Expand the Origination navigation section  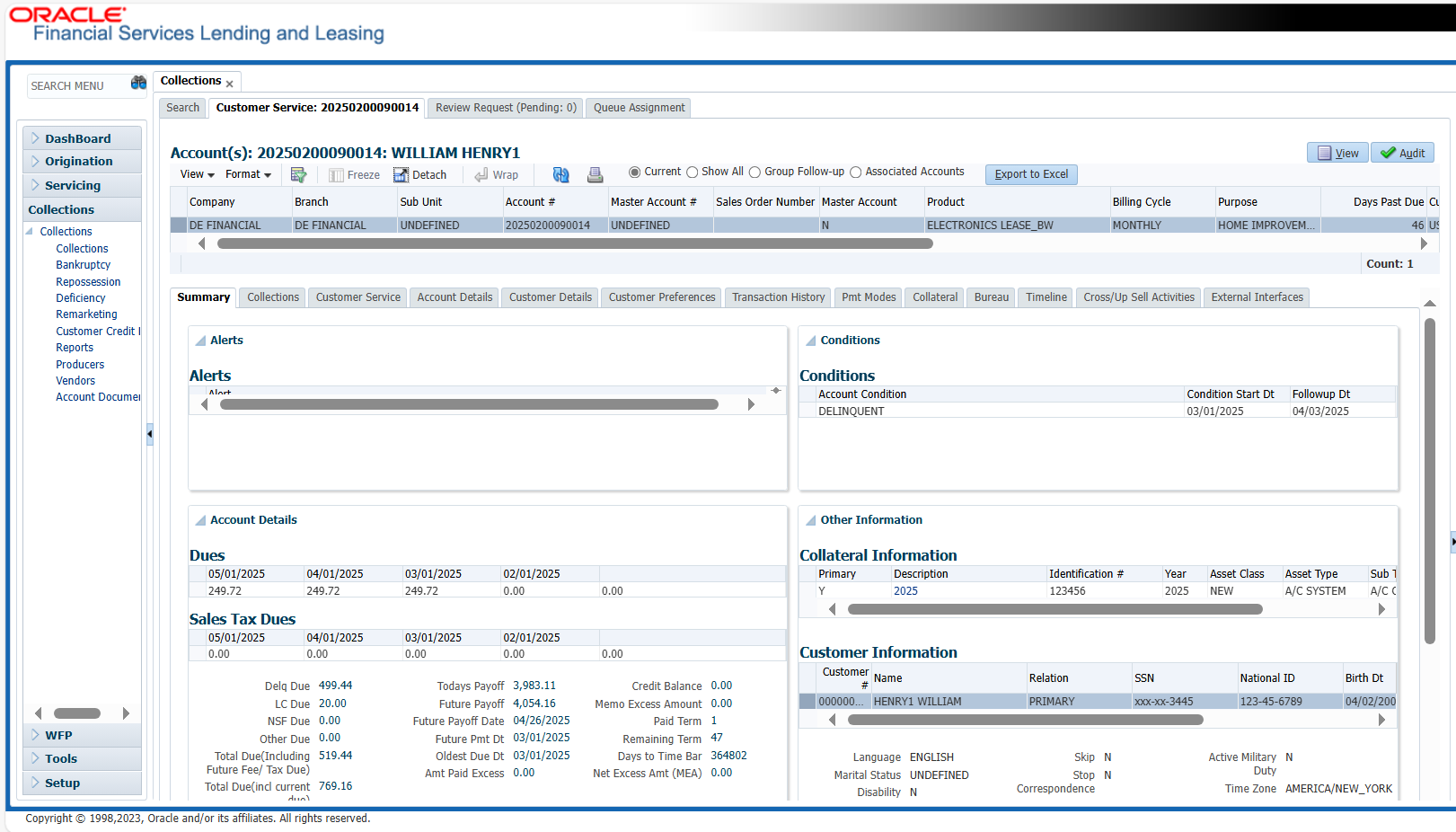[35, 161]
